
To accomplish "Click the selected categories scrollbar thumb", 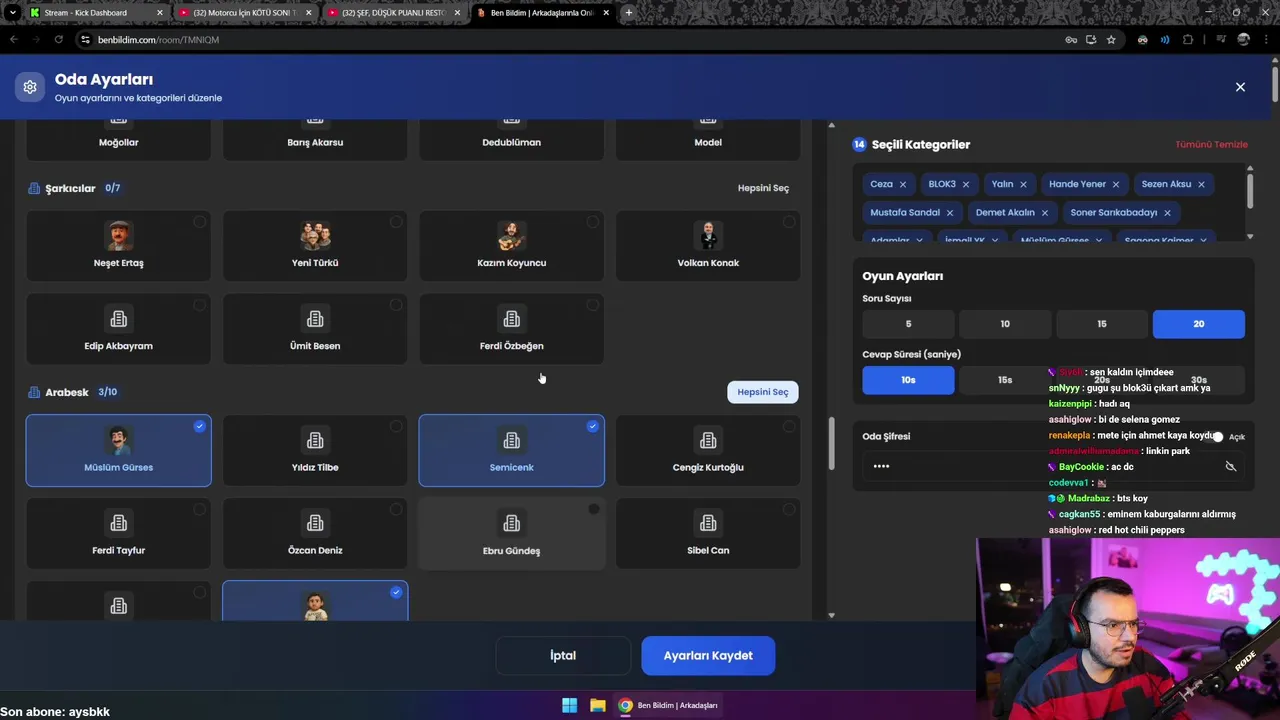I will [1250, 192].
